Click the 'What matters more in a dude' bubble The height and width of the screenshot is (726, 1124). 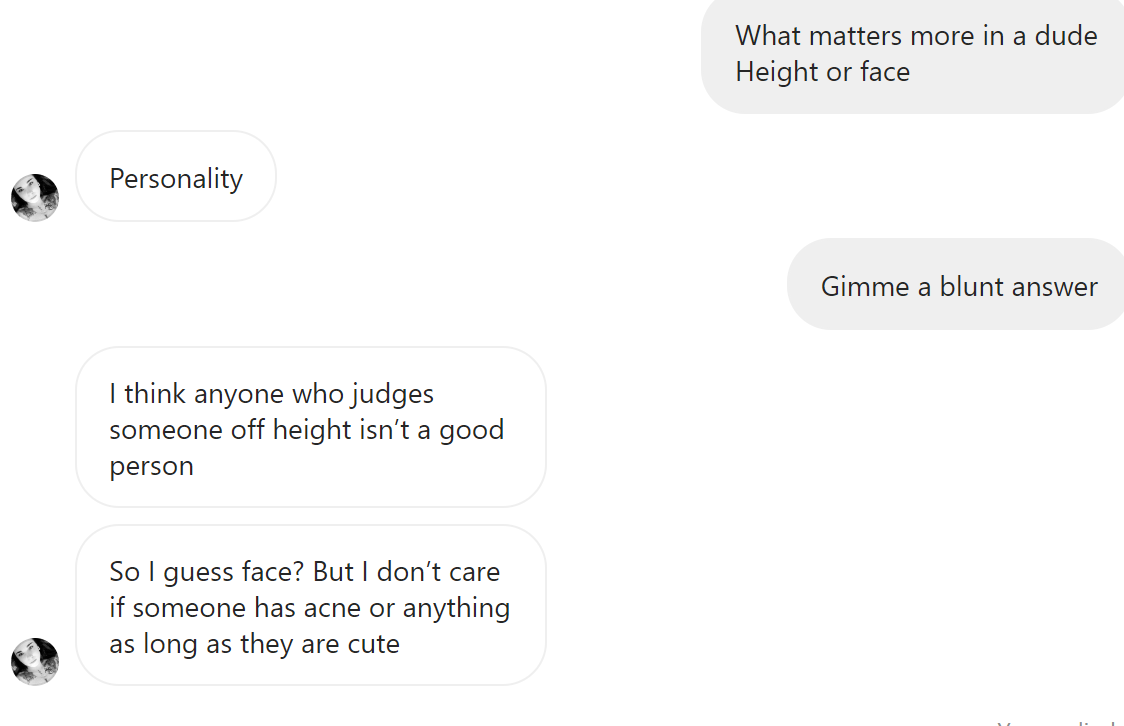click(x=913, y=54)
